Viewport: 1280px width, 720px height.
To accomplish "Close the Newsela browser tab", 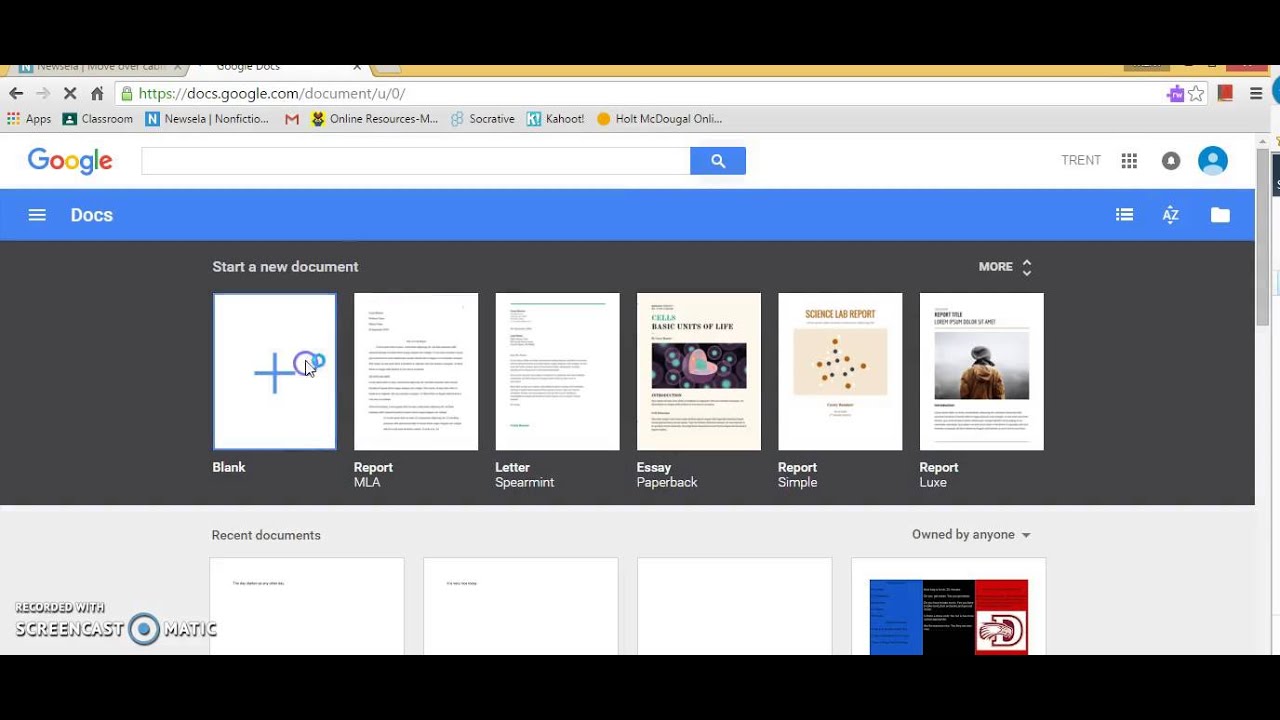I will point(178,67).
